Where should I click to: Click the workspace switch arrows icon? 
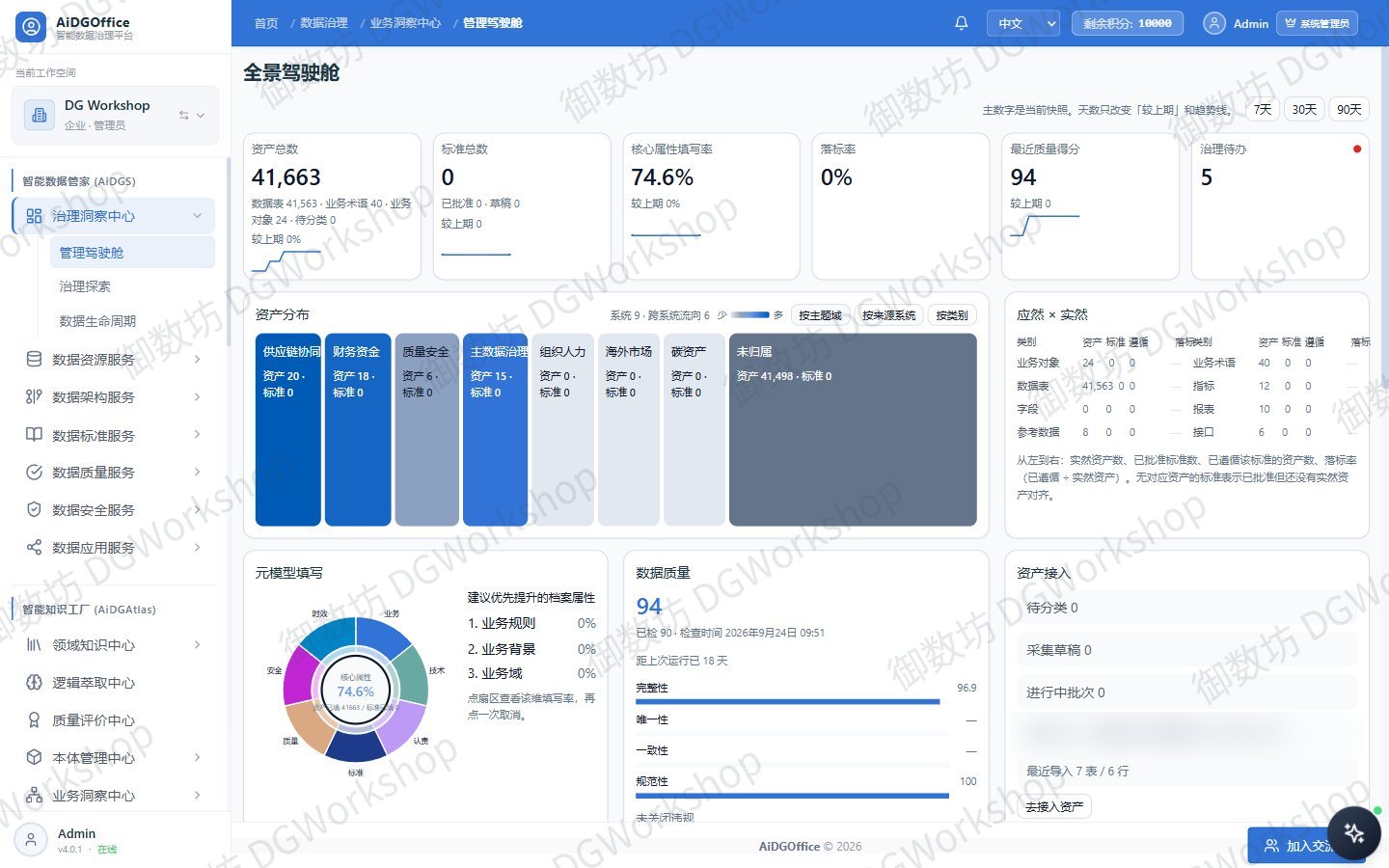point(183,115)
